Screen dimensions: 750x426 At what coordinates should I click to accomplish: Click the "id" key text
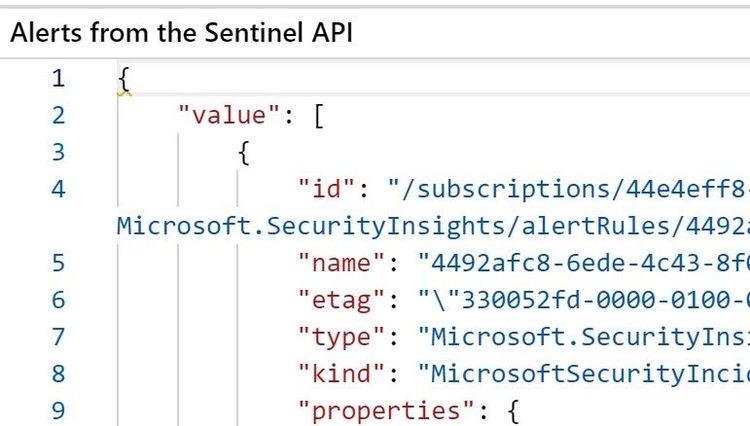[x=327, y=189]
